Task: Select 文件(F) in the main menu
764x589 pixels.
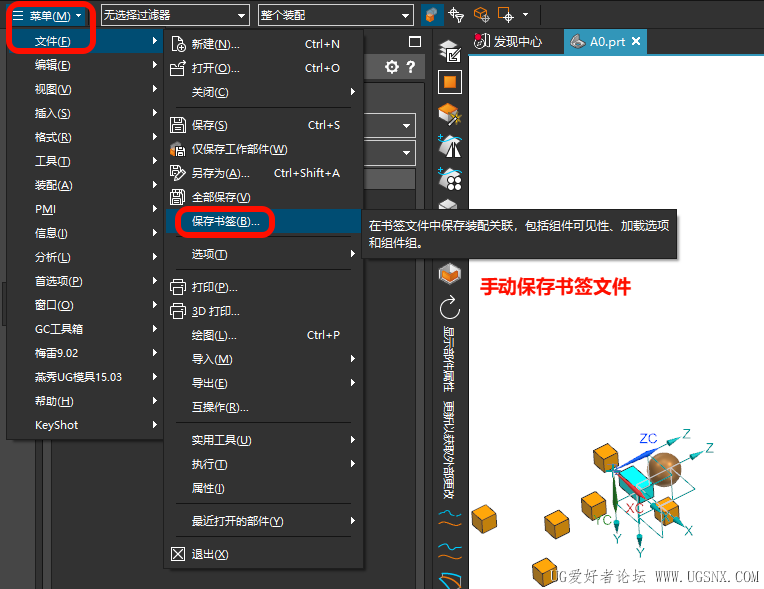Action: [85, 41]
